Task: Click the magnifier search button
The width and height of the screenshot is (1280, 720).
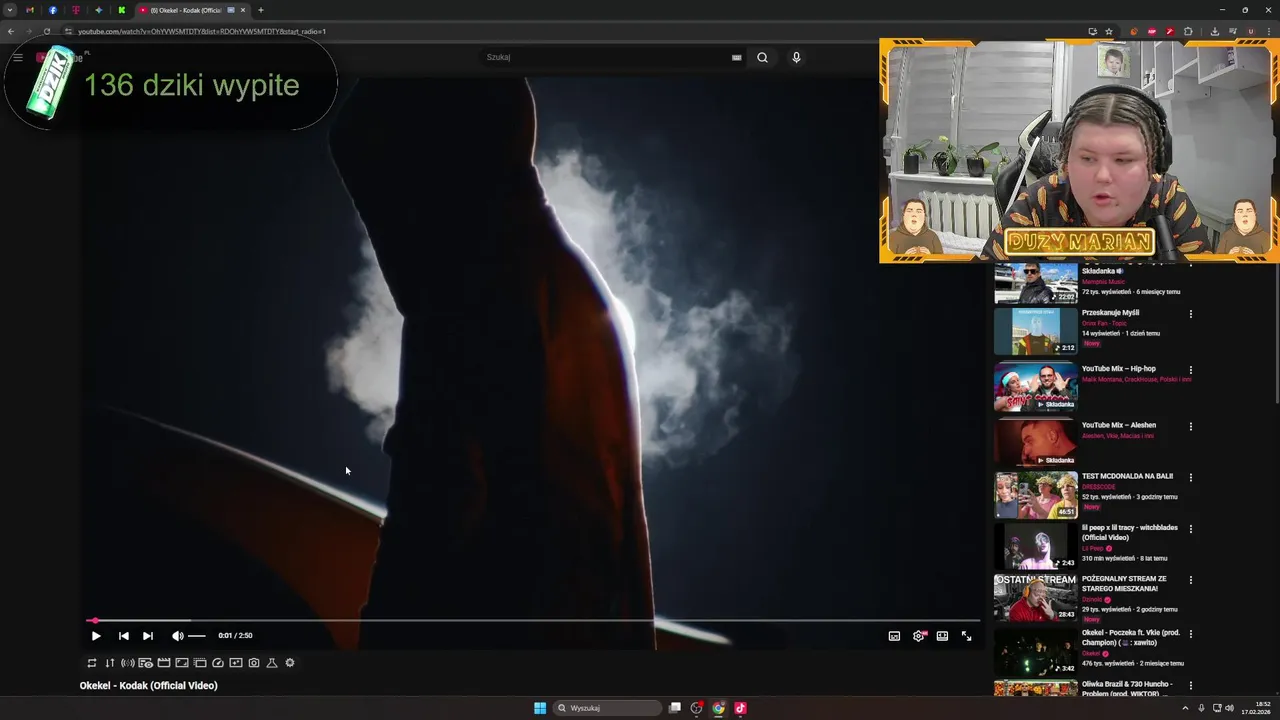Action: (762, 57)
